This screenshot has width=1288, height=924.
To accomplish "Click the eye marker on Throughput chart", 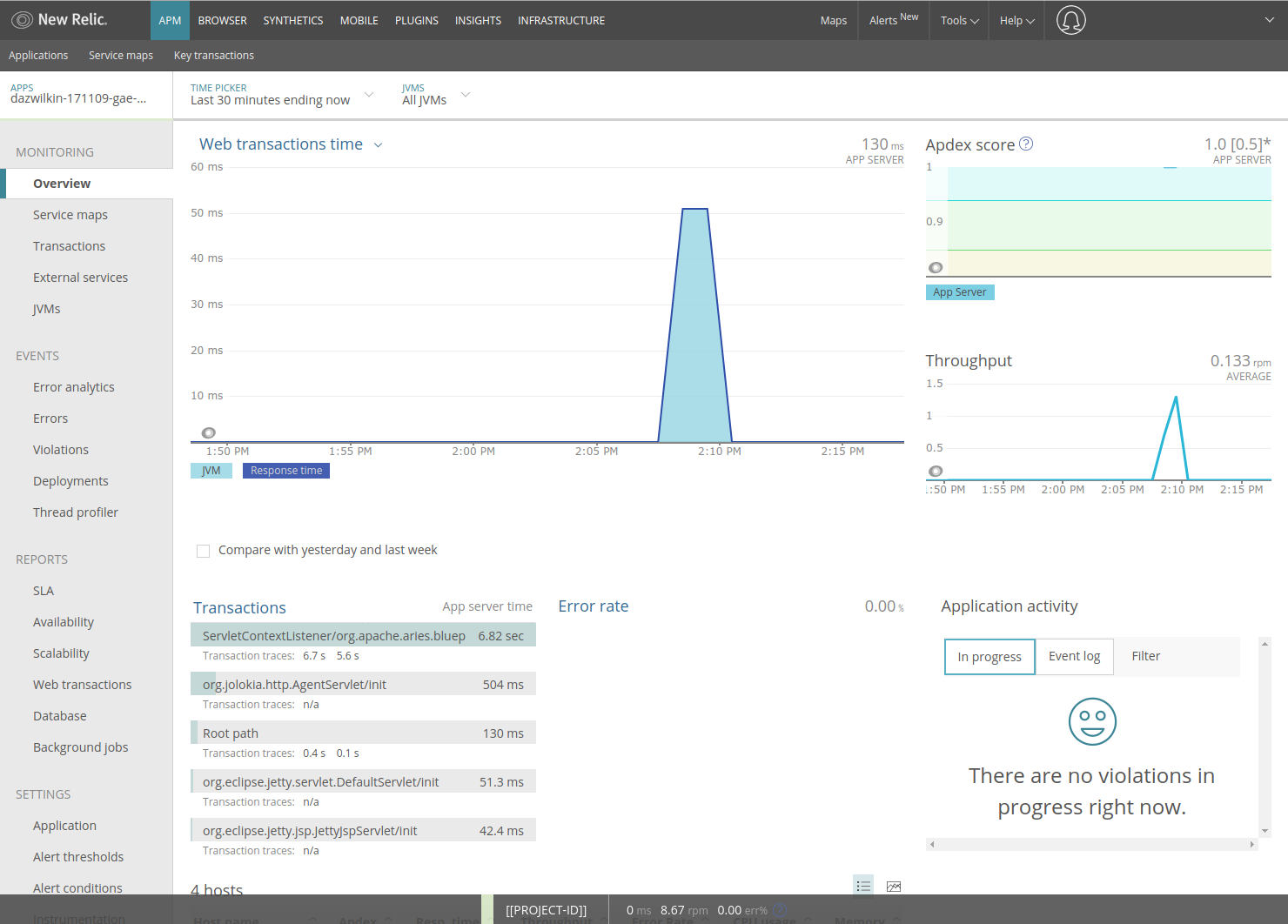I will point(936,471).
